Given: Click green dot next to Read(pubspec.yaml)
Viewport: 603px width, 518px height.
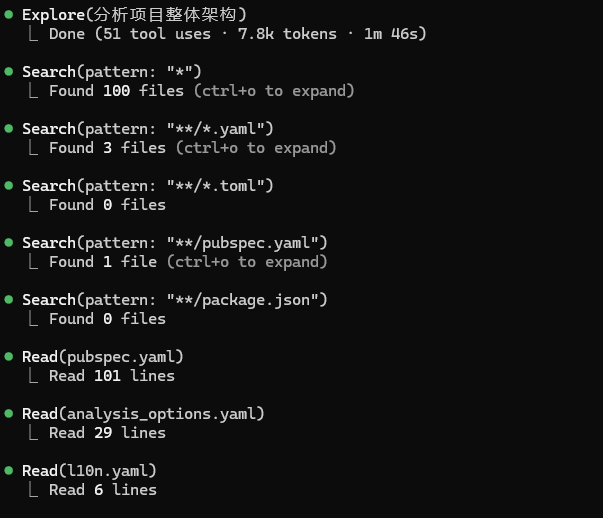Looking at the screenshot, I should (9, 356).
